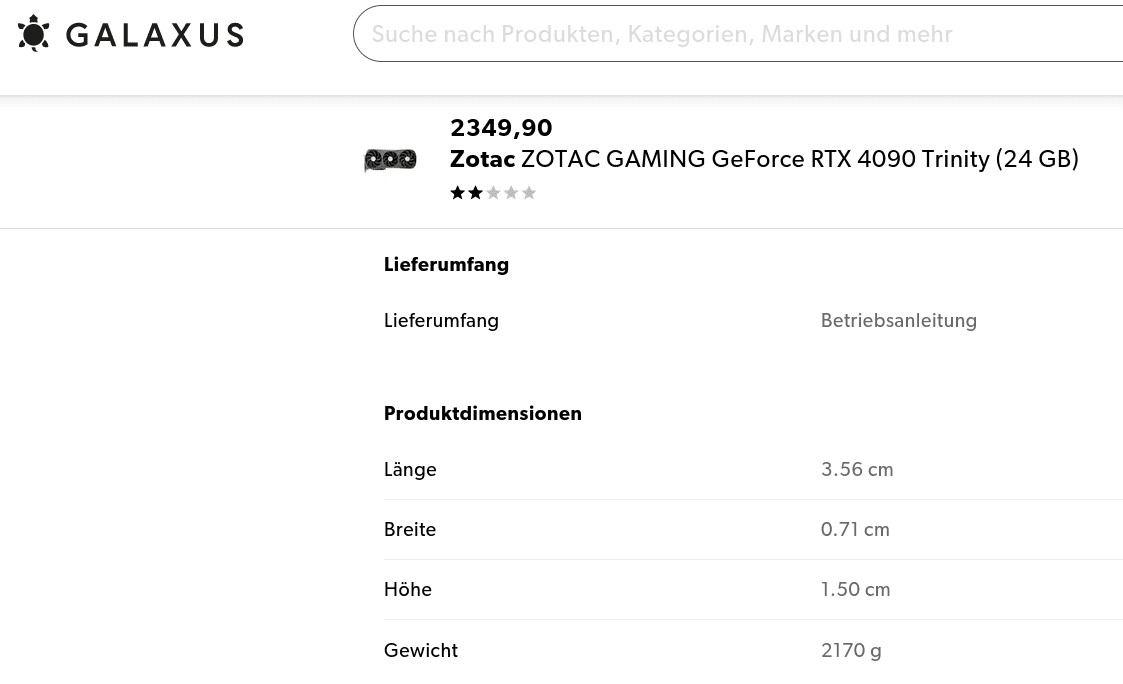This screenshot has height=684, width=1123.
Task: Click the price 2349,90
Action: tap(501, 128)
